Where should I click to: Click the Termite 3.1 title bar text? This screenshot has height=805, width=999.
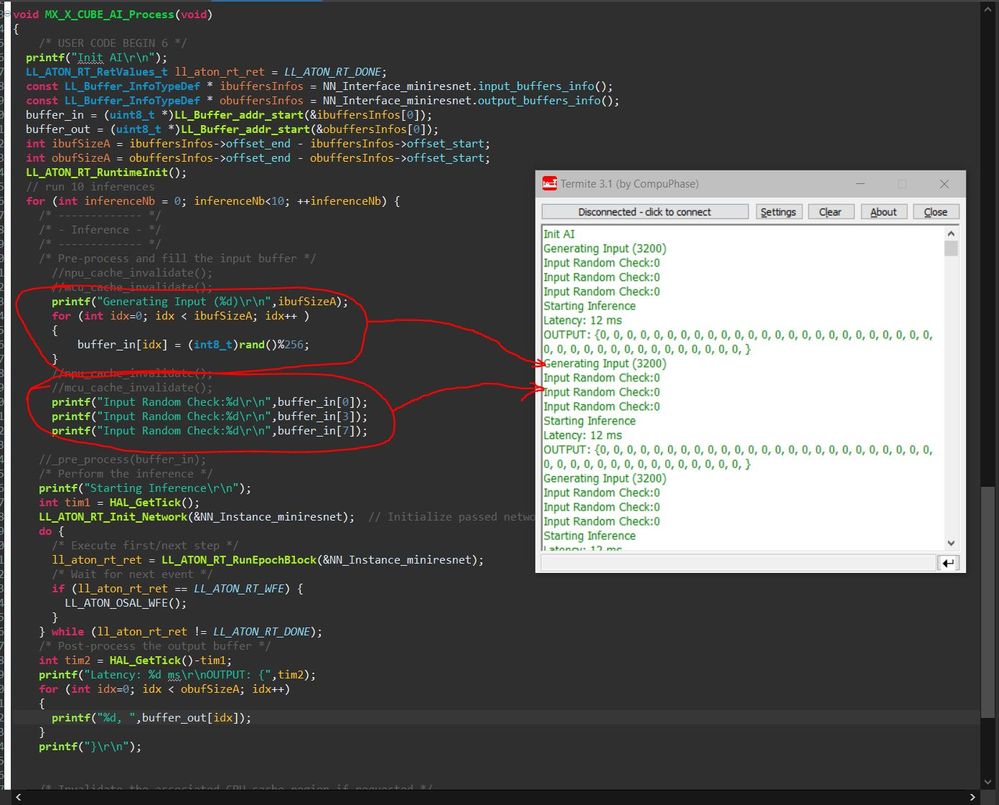click(x=631, y=184)
